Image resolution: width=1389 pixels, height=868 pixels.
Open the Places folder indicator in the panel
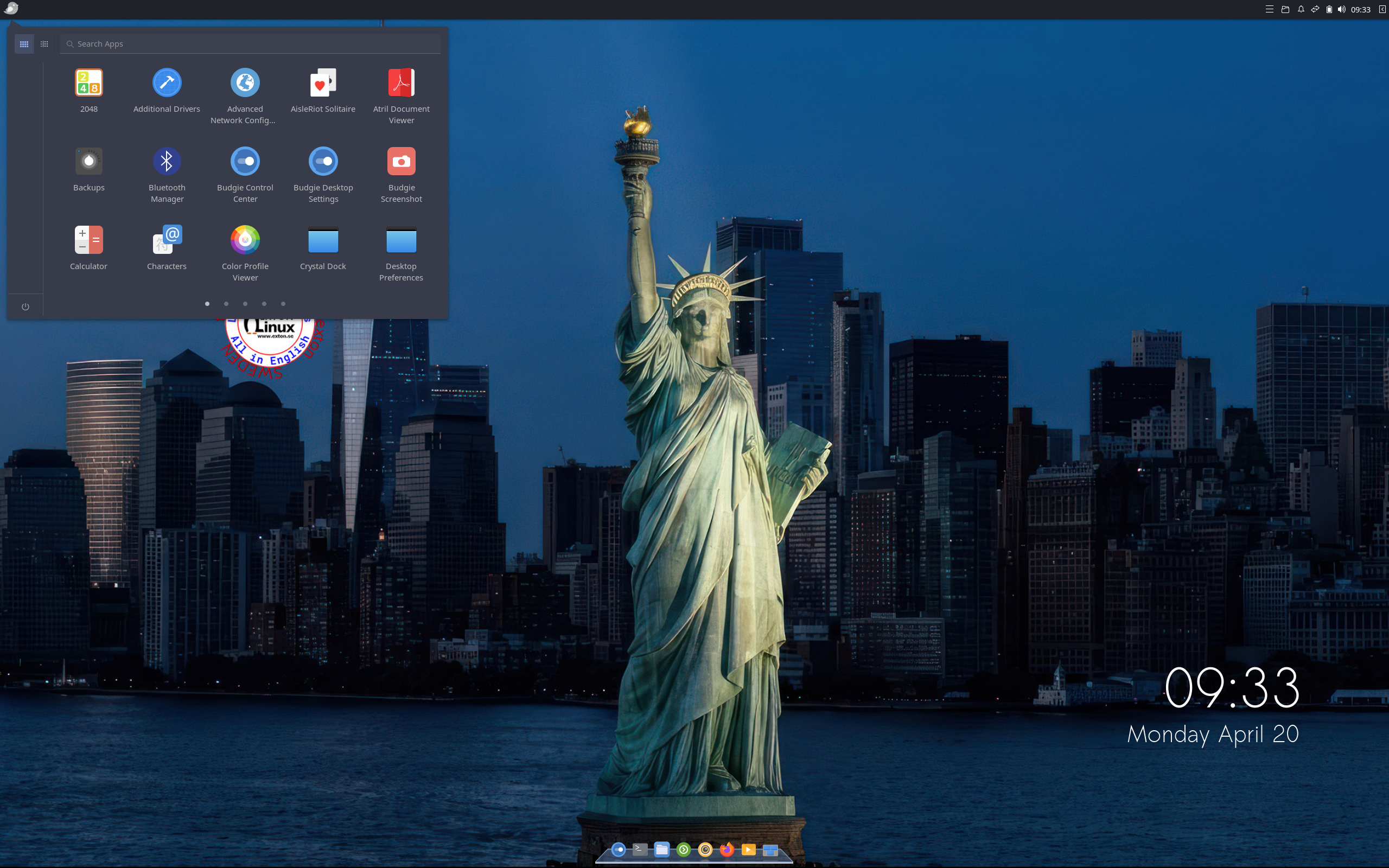point(1285,9)
